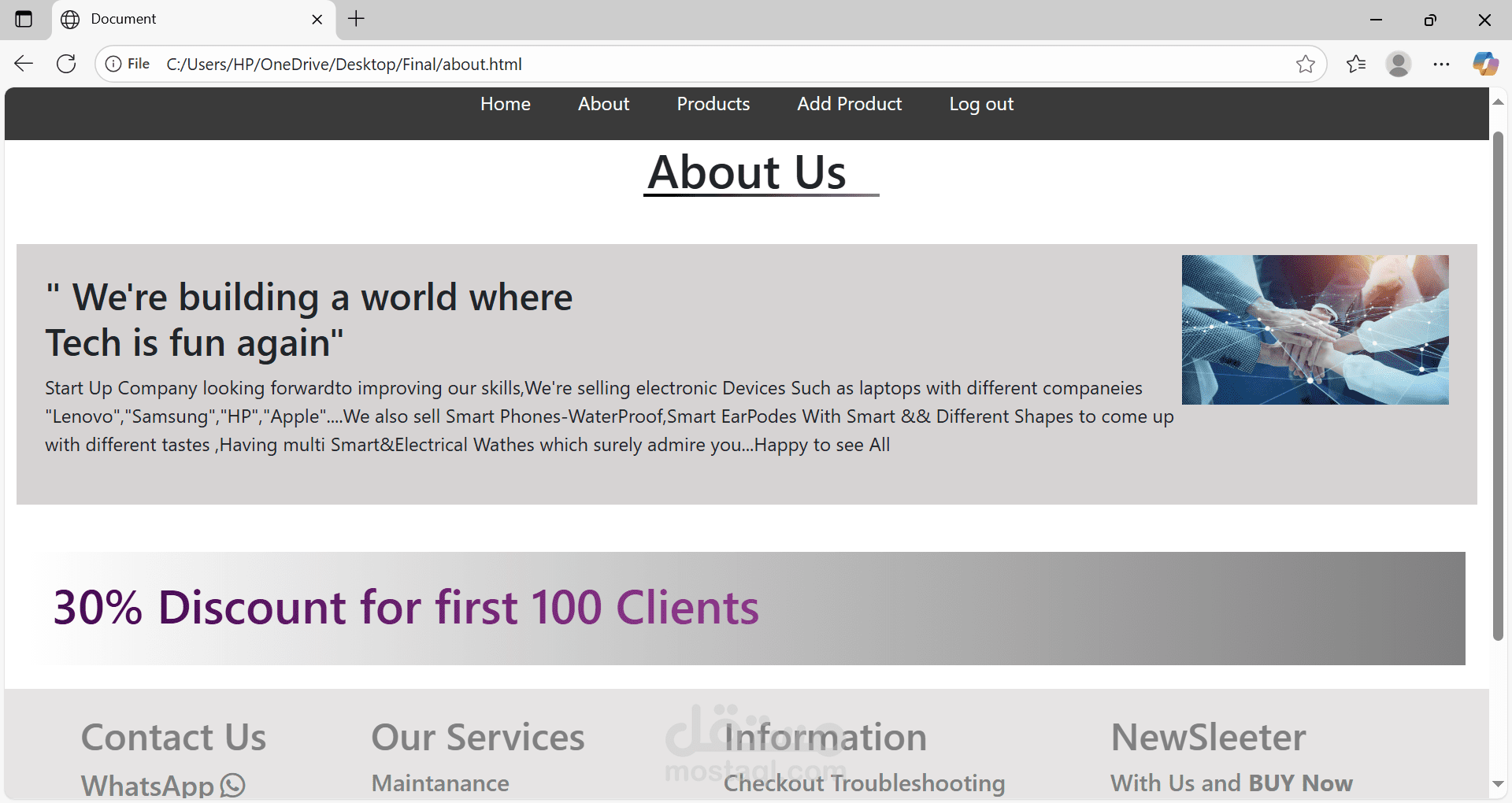The width and height of the screenshot is (1512, 803).
Task: Add this page to favorites star
Action: tap(1305, 64)
